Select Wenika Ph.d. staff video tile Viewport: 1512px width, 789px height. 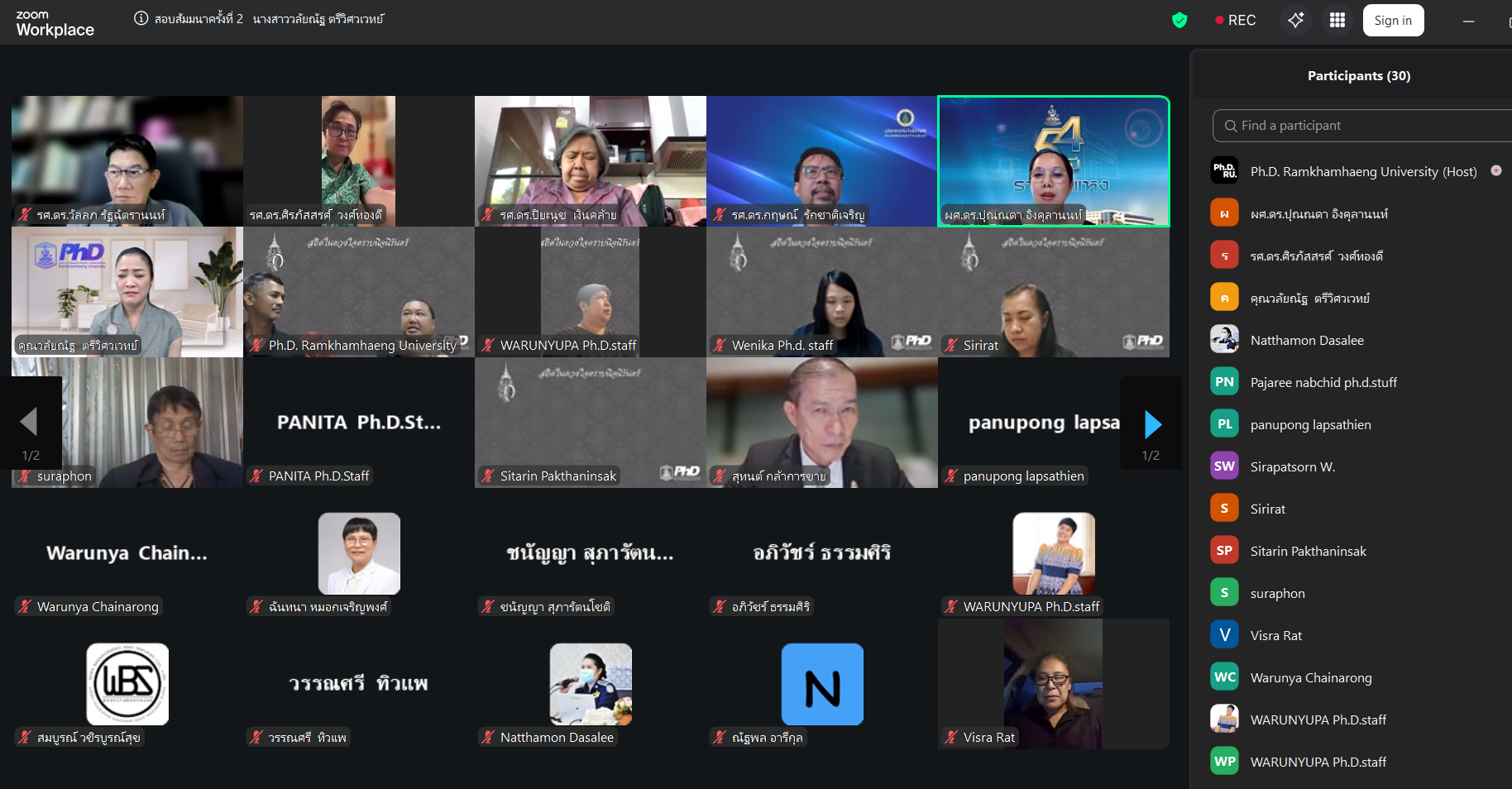[821, 292]
